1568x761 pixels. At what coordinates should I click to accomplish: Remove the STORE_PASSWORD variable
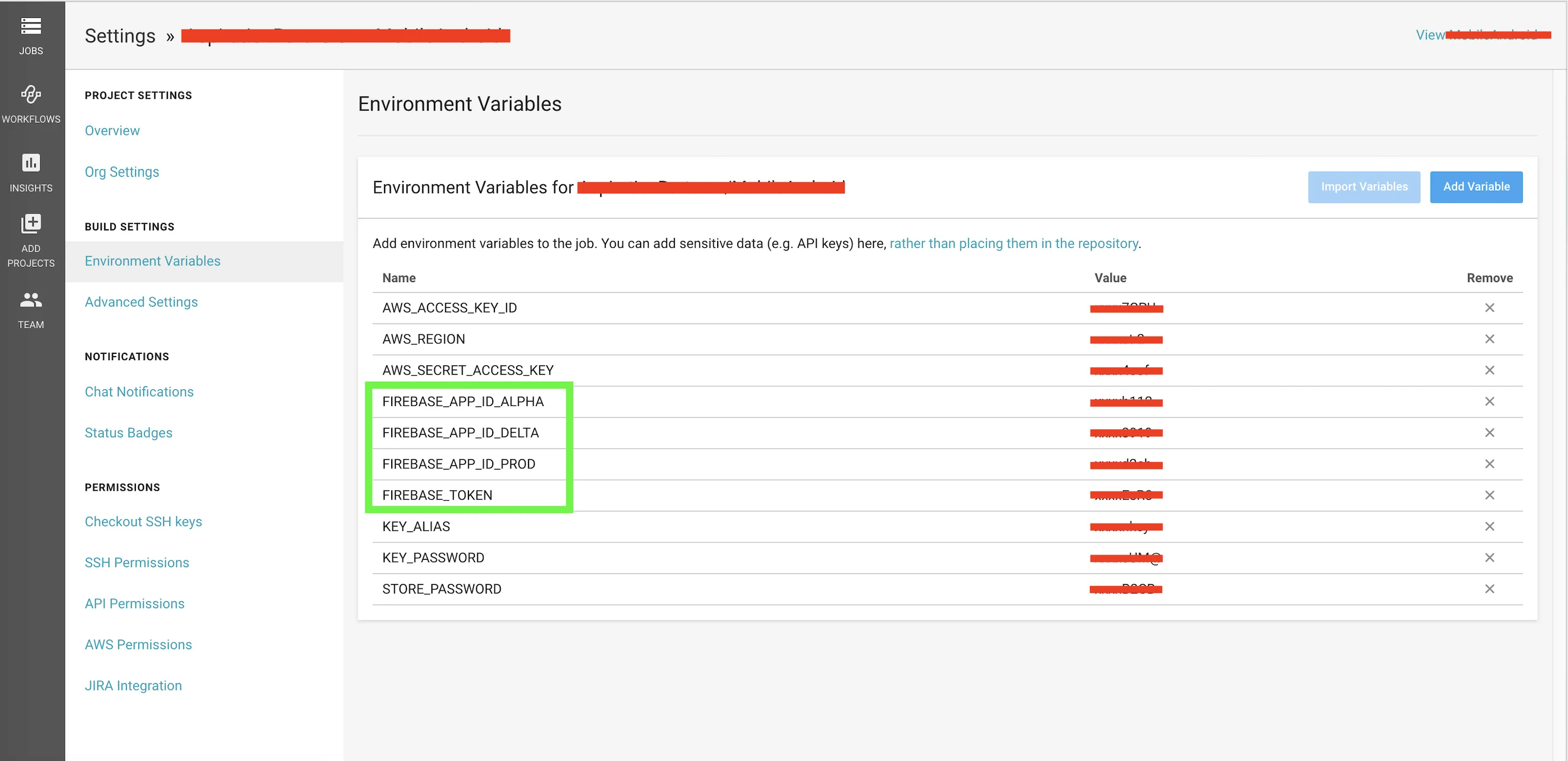pos(1489,589)
